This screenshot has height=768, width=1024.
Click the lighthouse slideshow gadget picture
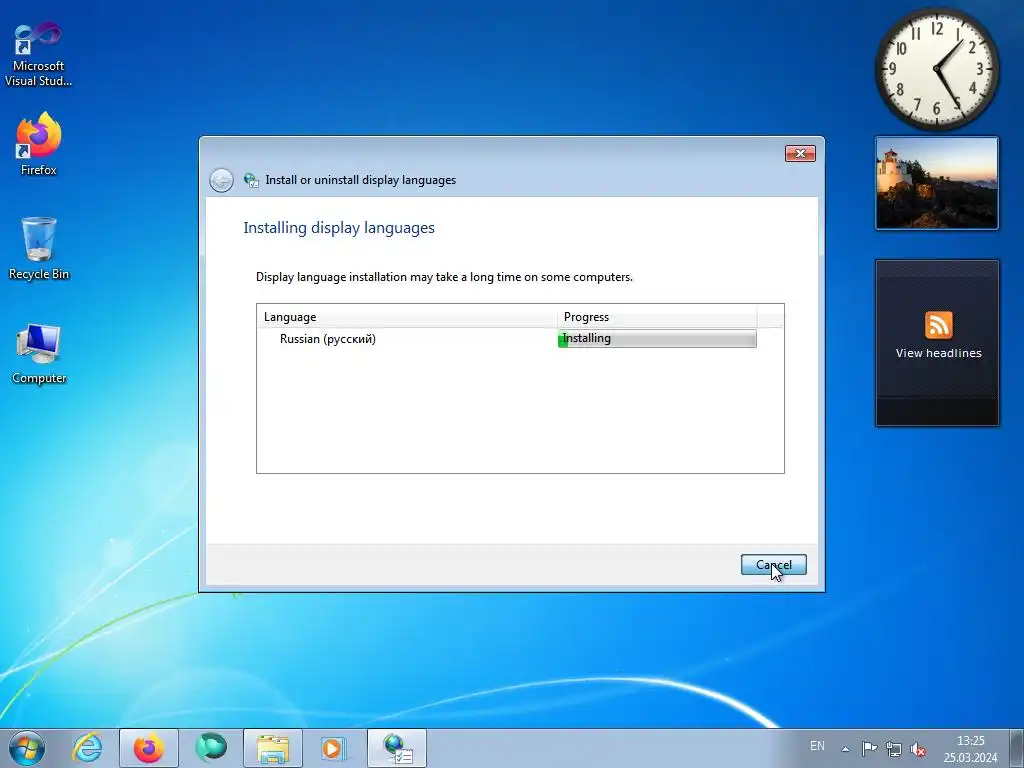pos(937,184)
